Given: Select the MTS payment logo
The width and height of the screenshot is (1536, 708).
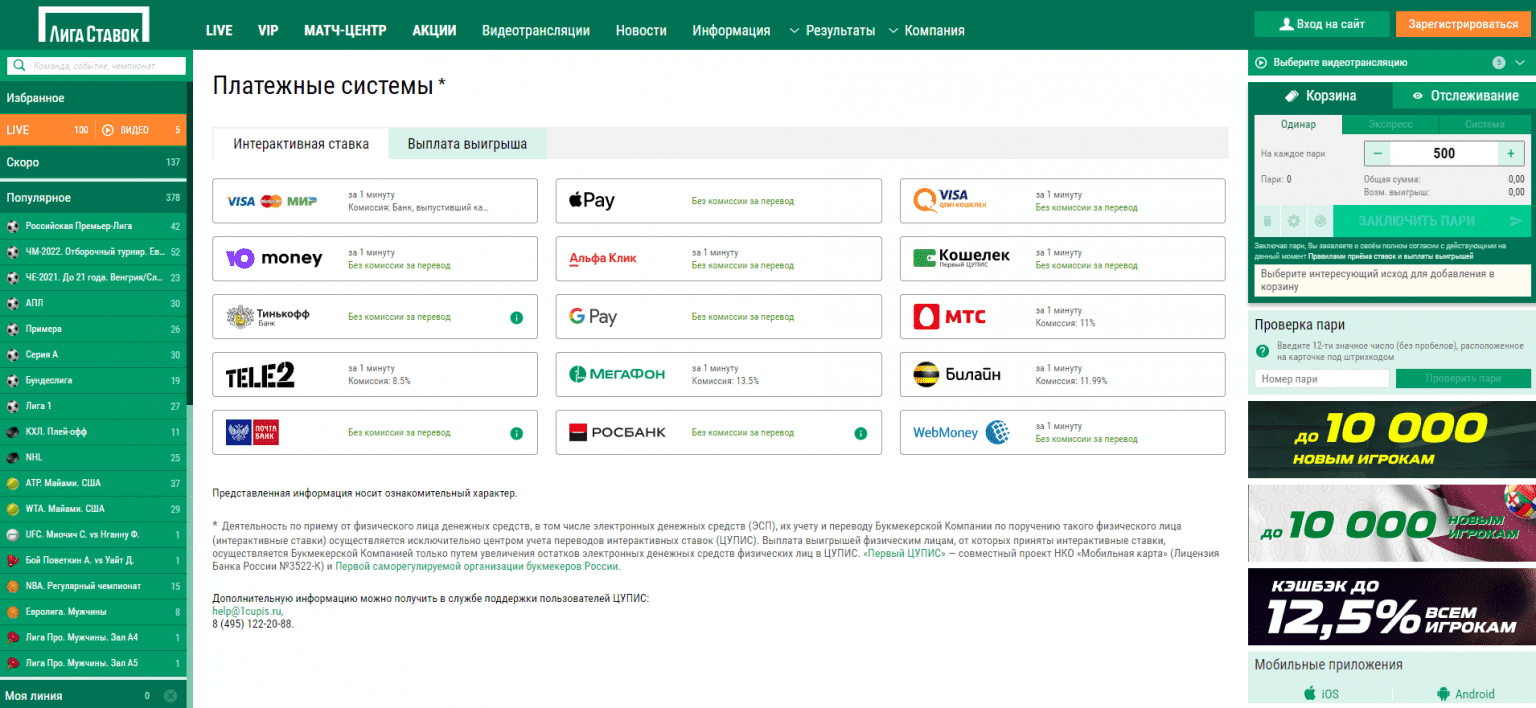Looking at the screenshot, I should 950,317.
